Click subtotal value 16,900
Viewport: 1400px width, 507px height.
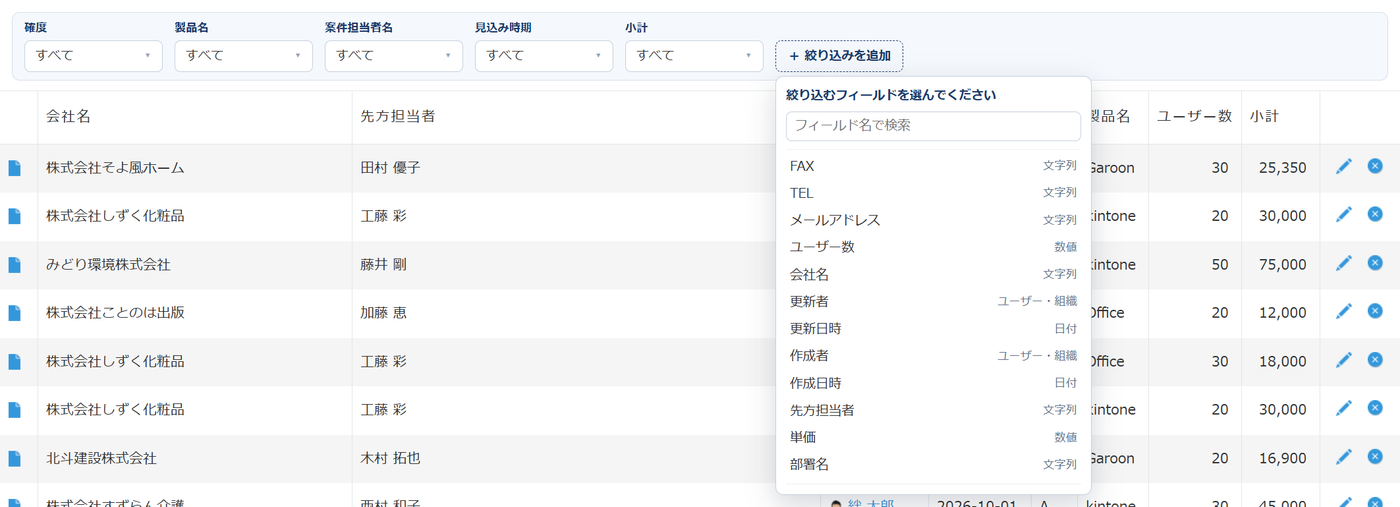coord(1282,458)
